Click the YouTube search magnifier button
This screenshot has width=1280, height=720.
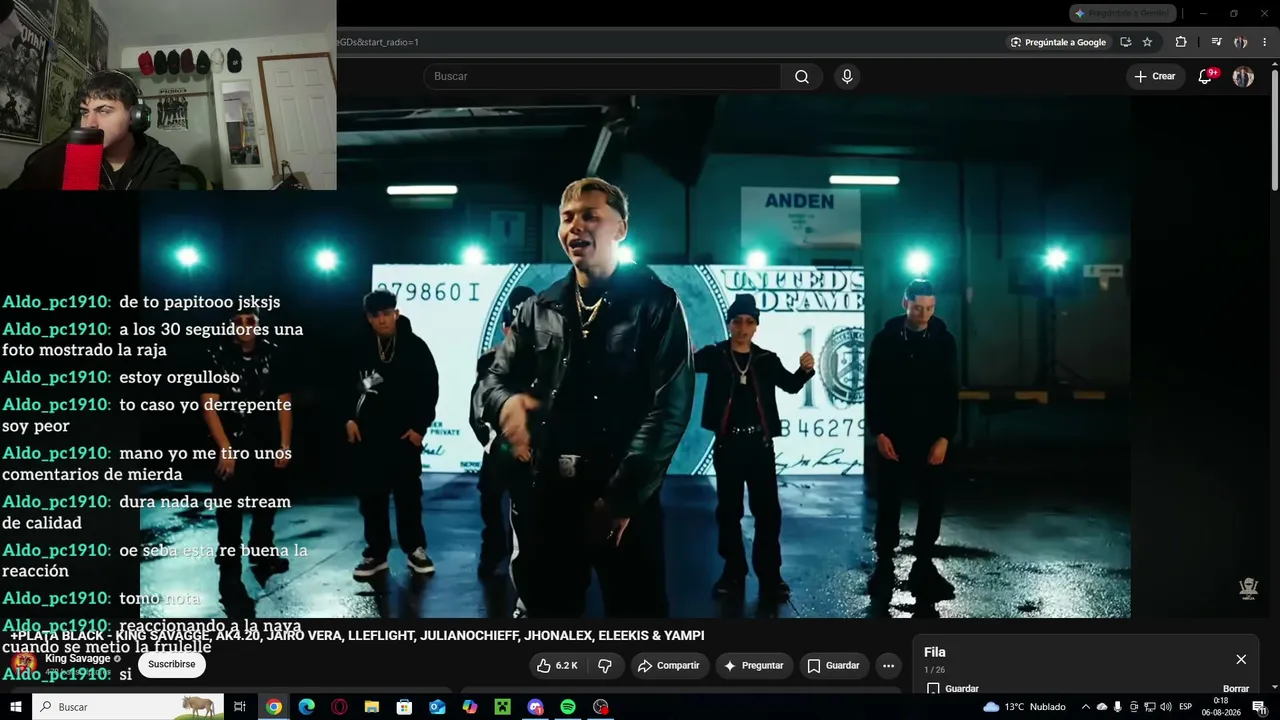[802, 77]
